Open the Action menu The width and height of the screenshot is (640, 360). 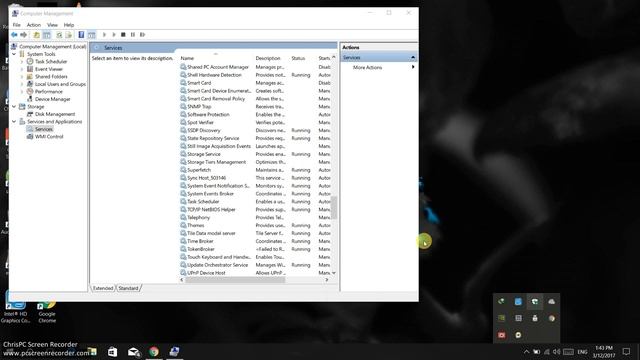(34, 25)
